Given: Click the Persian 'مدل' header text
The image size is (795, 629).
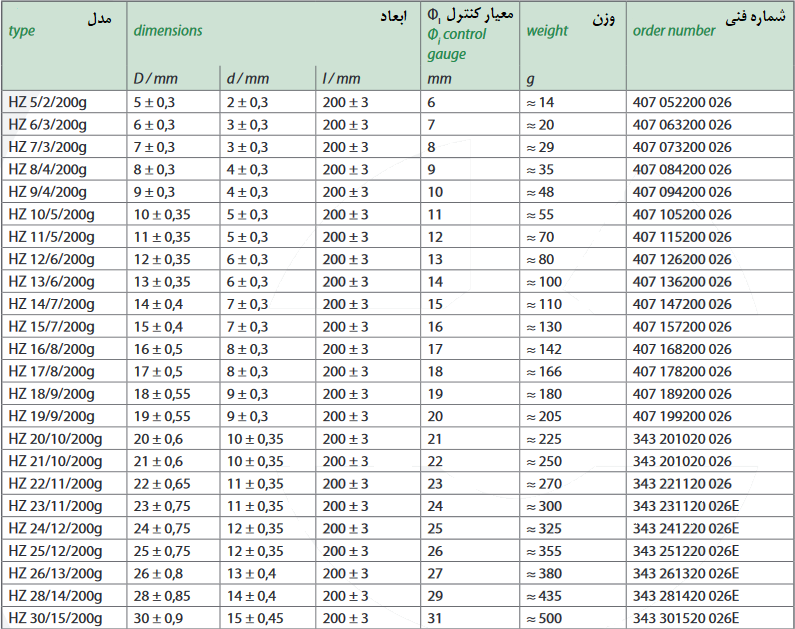Looking at the screenshot, I should click(x=99, y=19).
